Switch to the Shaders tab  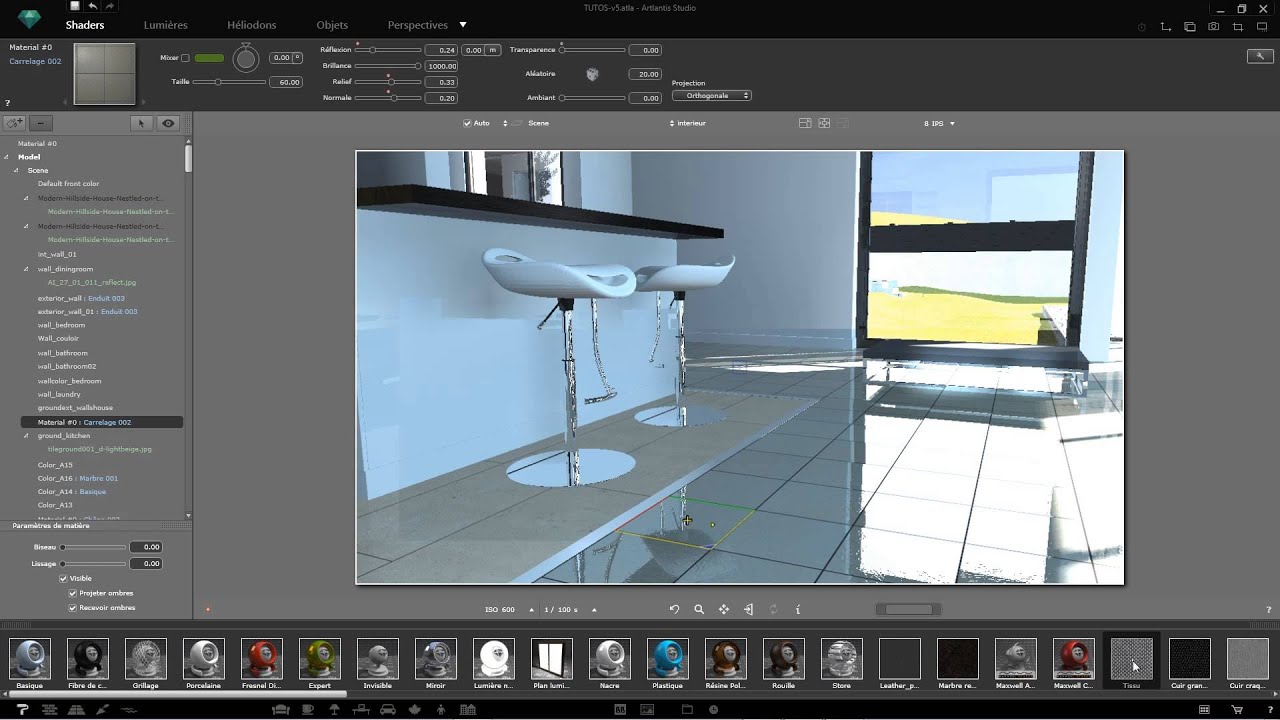(x=85, y=24)
